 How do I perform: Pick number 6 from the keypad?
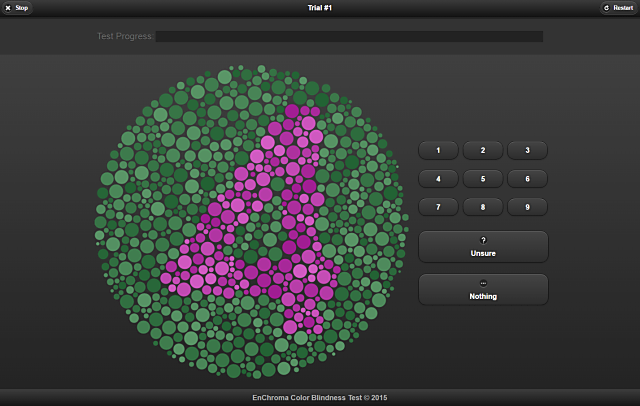pos(527,179)
